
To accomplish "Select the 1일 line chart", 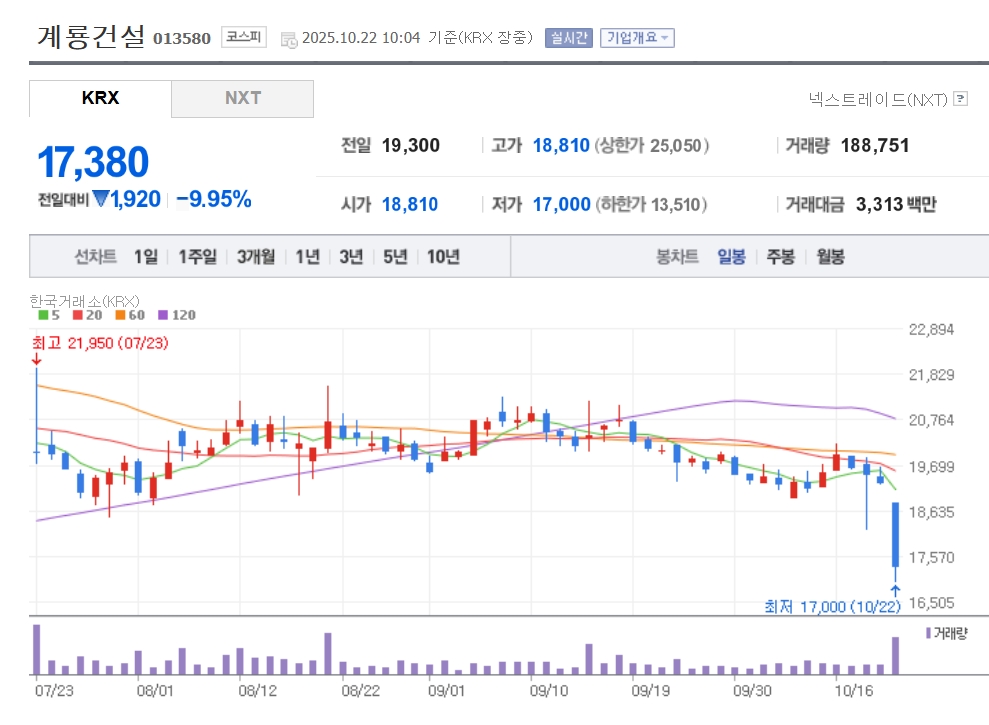I will click(x=146, y=257).
